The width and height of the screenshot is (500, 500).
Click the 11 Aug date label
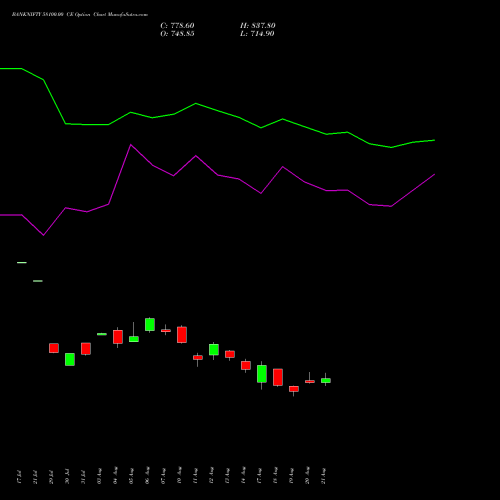[x=195, y=476]
